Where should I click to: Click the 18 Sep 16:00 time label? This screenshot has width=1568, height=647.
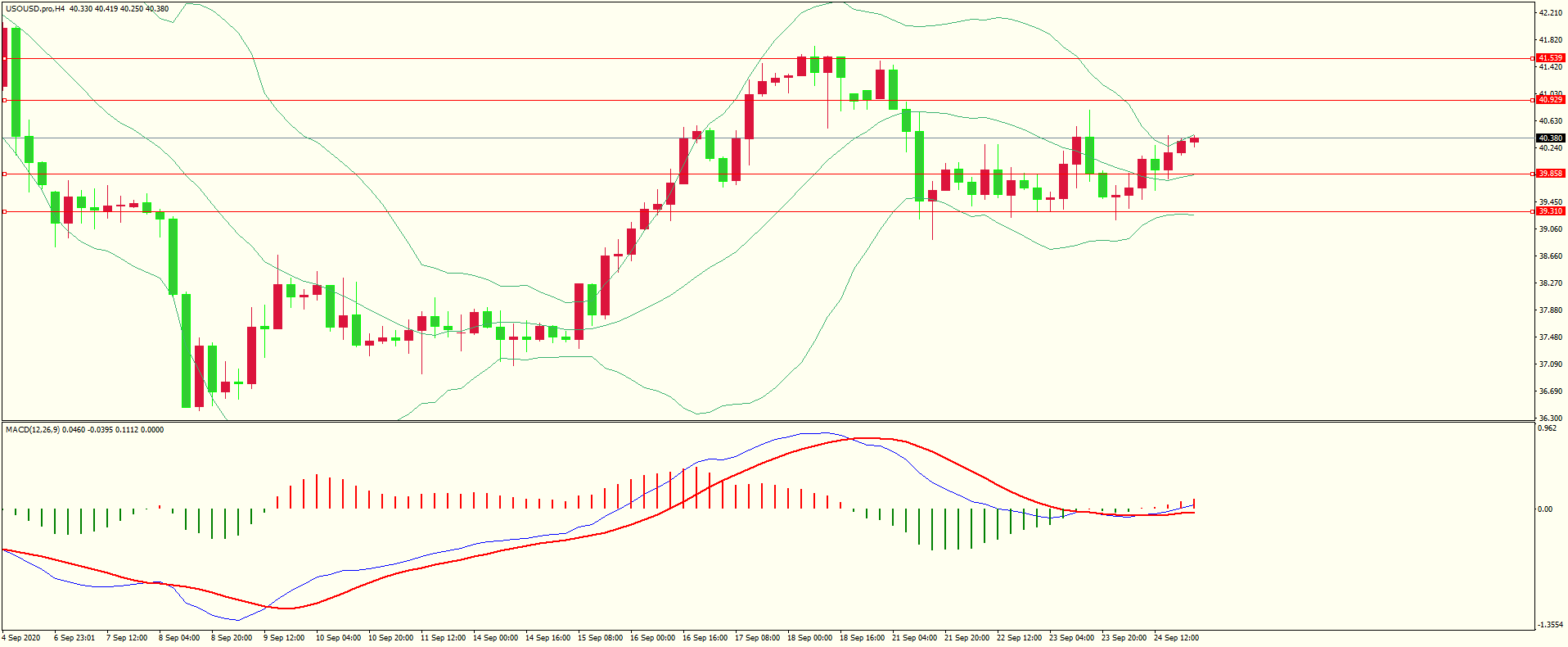(x=862, y=638)
